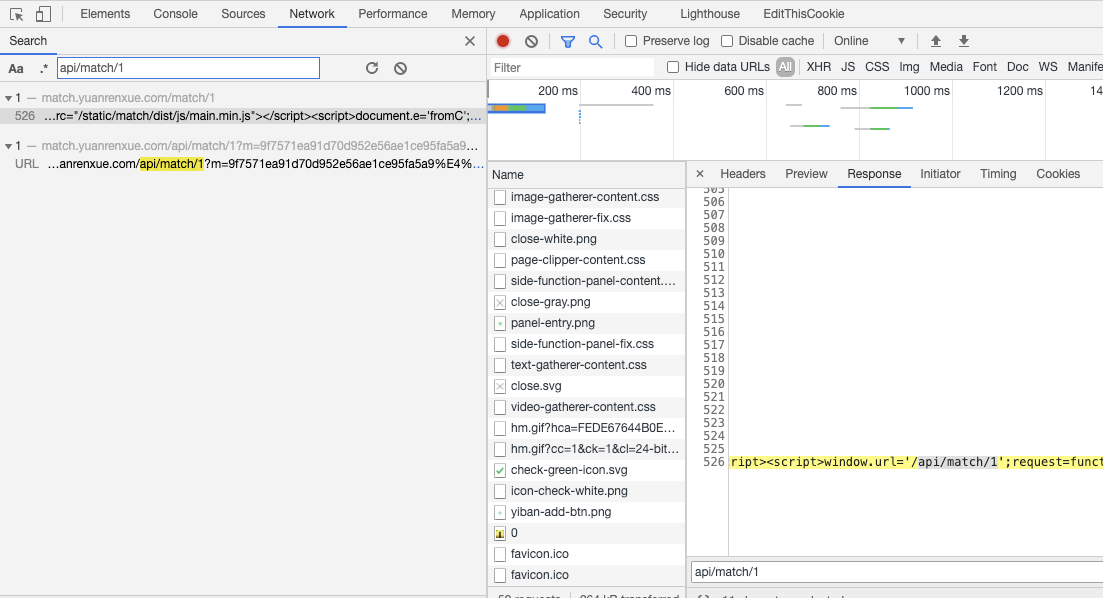Close the request details pane with the X

(x=700, y=174)
